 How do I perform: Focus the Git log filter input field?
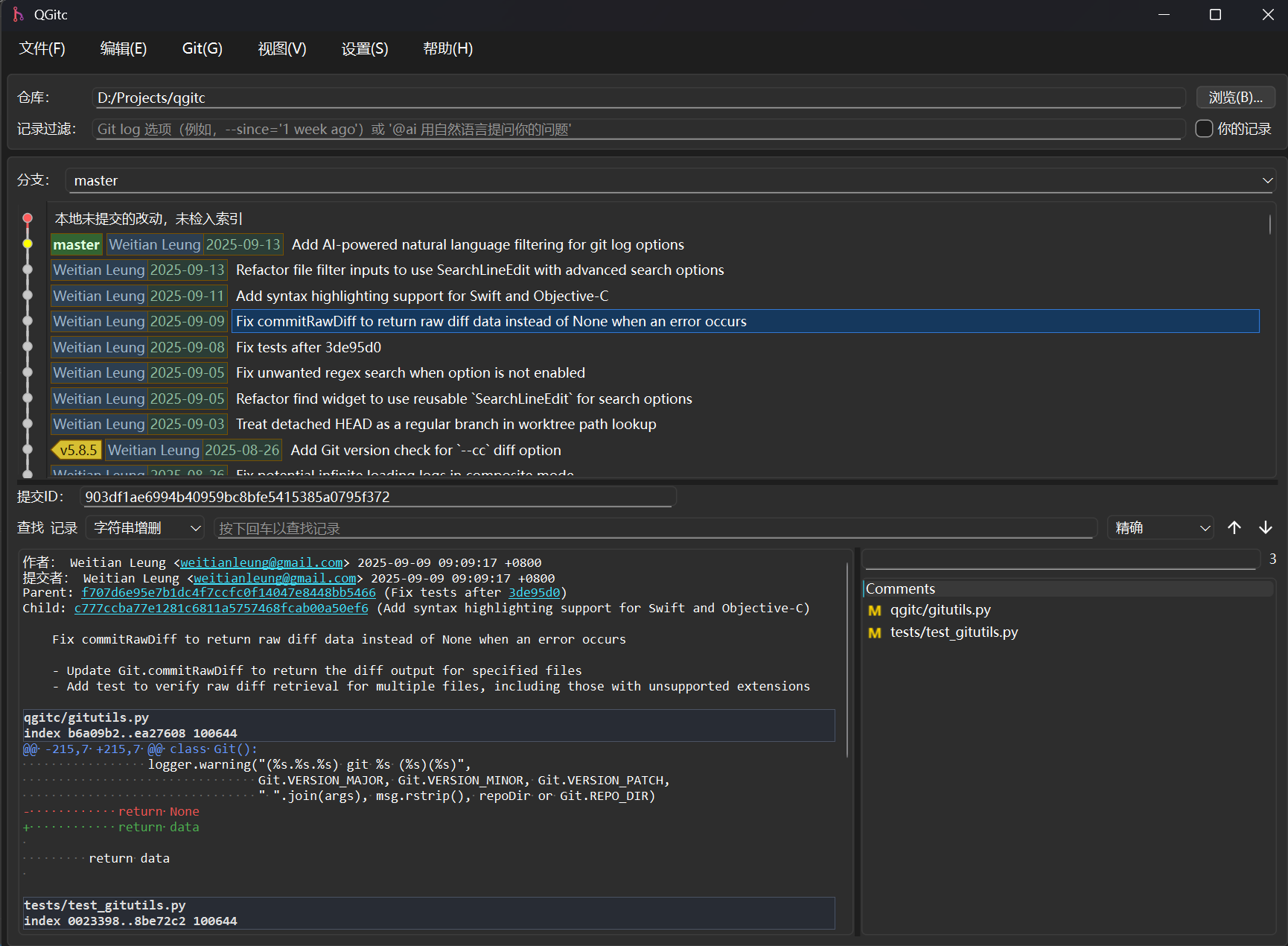tap(639, 129)
